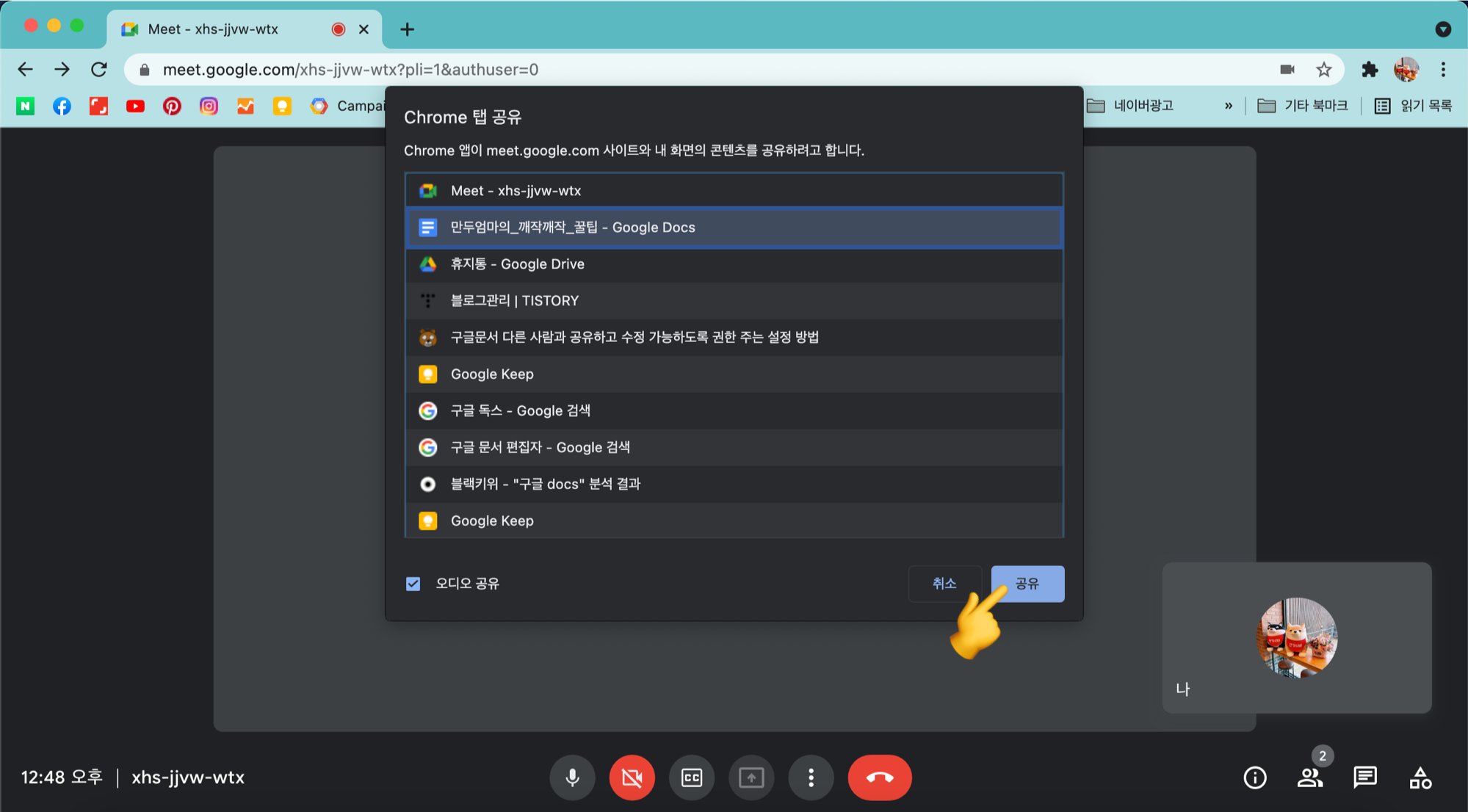The height and width of the screenshot is (812, 1468).
Task: Show the participants panel
Action: pos(1309,777)
